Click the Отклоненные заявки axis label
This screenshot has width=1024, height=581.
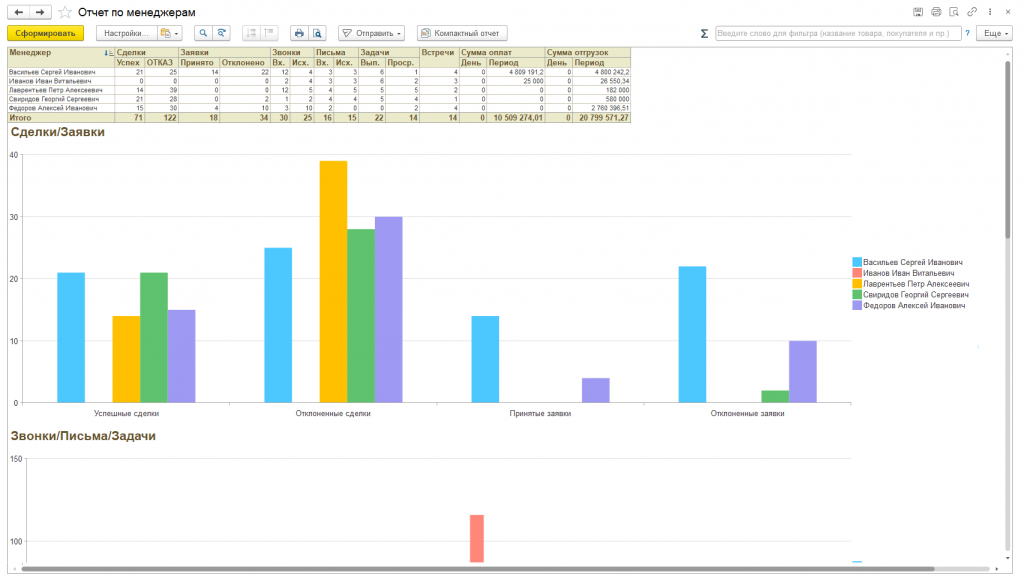747,413
